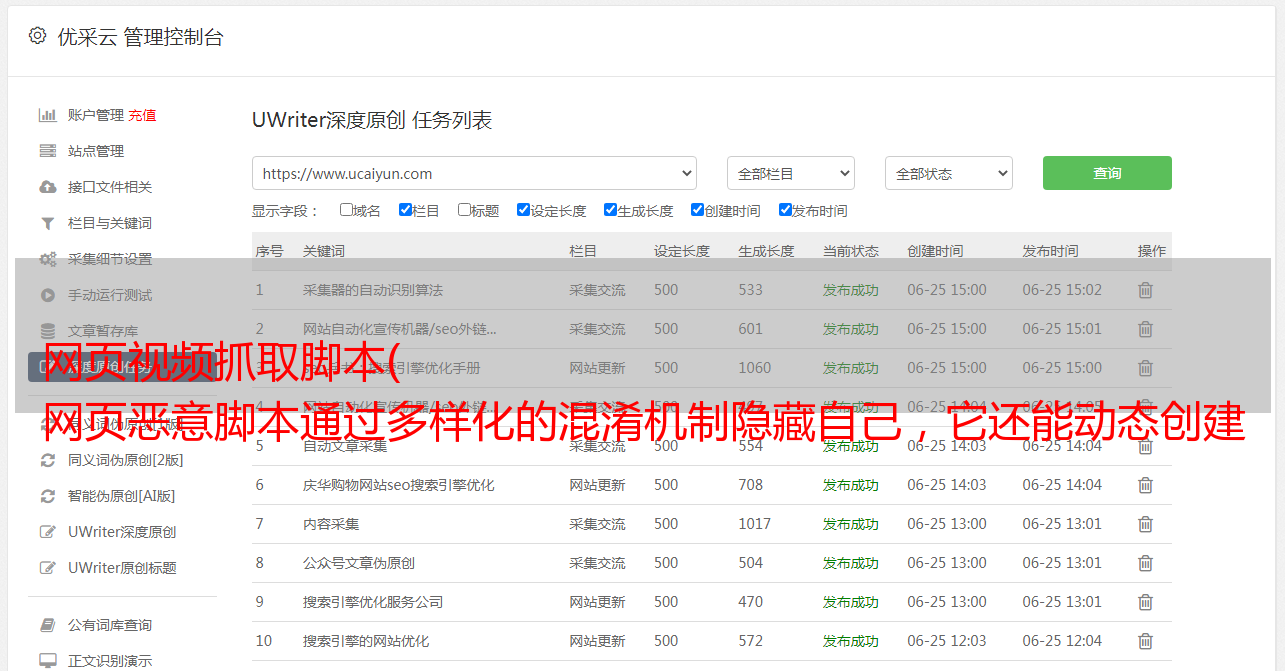Delete row 10 搜索引擎的网站优化
1285x671 pixels.
point(1145,641)
